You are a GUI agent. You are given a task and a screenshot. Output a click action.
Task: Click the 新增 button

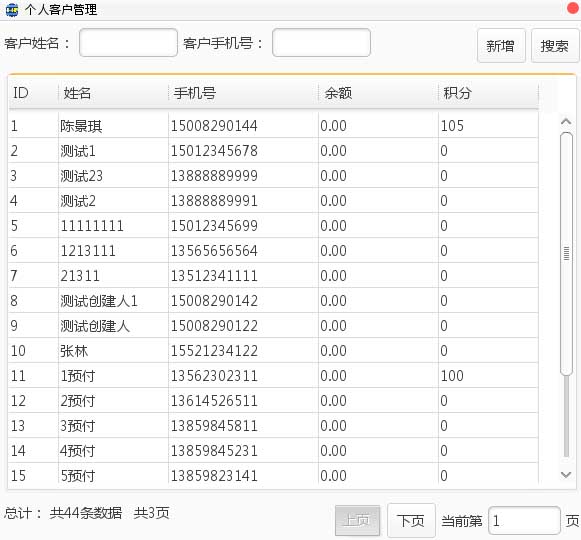point(501,46)
